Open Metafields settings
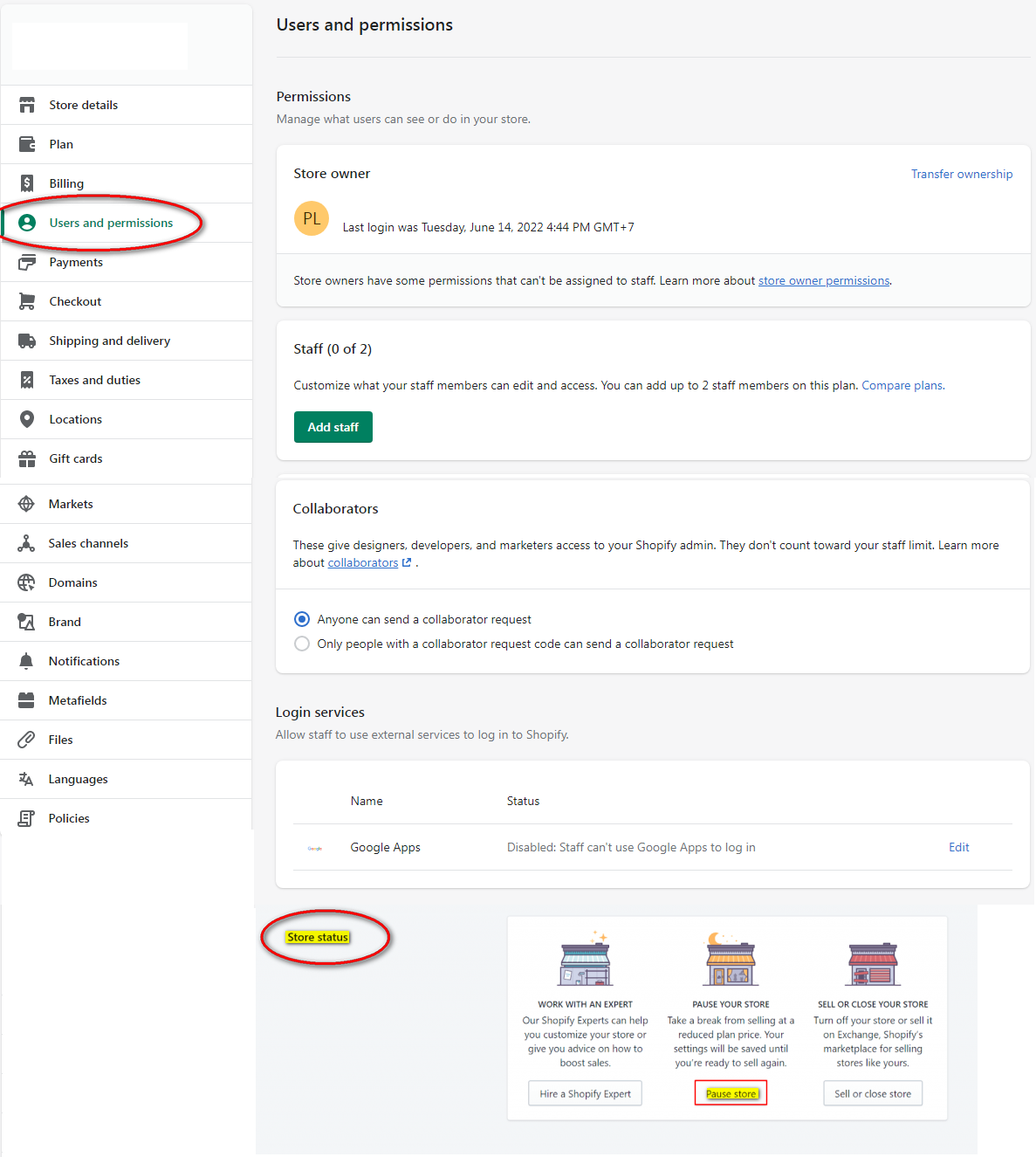The width and height of the screenshot is (1036, 1157). [127, 700]
